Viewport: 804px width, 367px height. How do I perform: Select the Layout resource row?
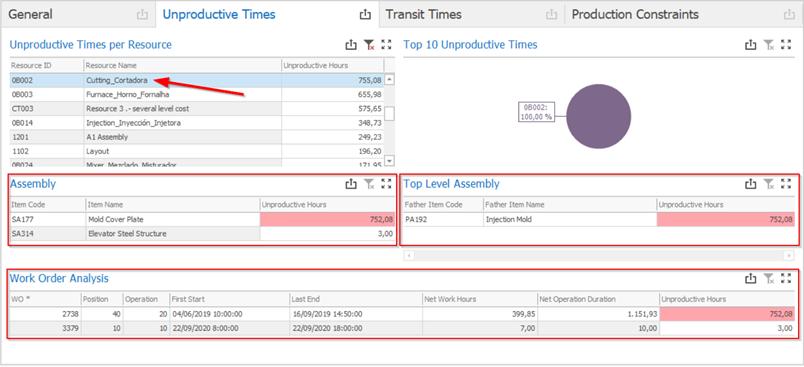pyautogui.click(x=197, y=152)
